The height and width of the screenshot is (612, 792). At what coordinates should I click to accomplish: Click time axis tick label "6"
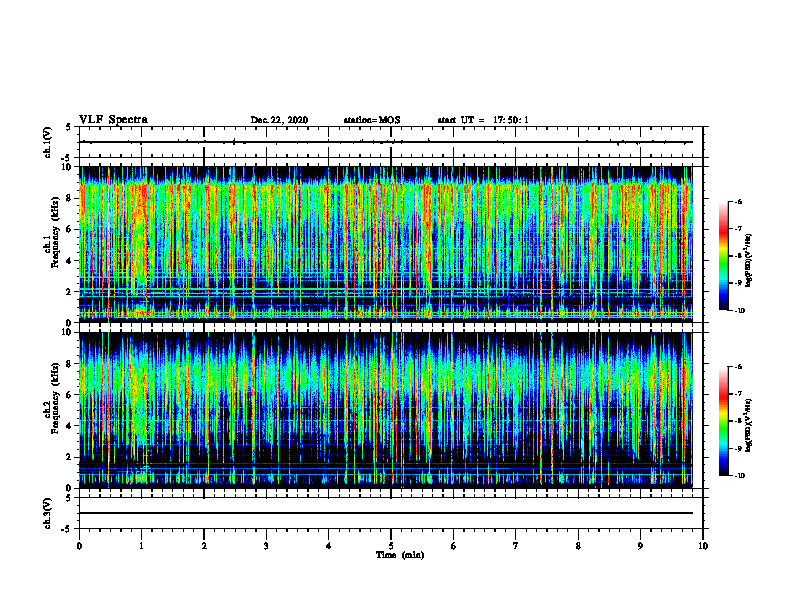coord(454,546)
